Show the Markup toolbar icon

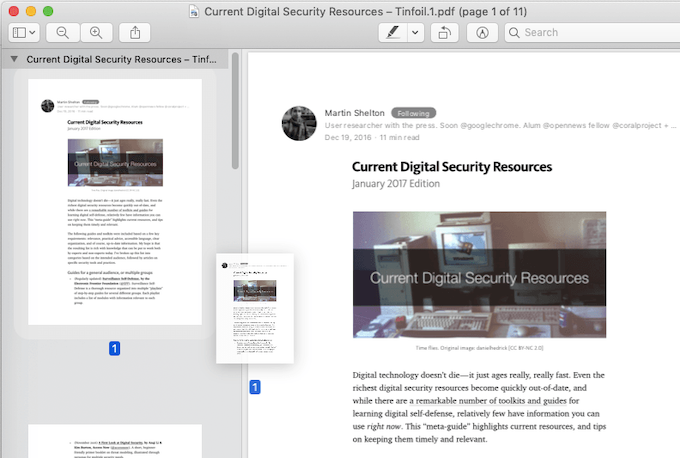coord(482,33)
